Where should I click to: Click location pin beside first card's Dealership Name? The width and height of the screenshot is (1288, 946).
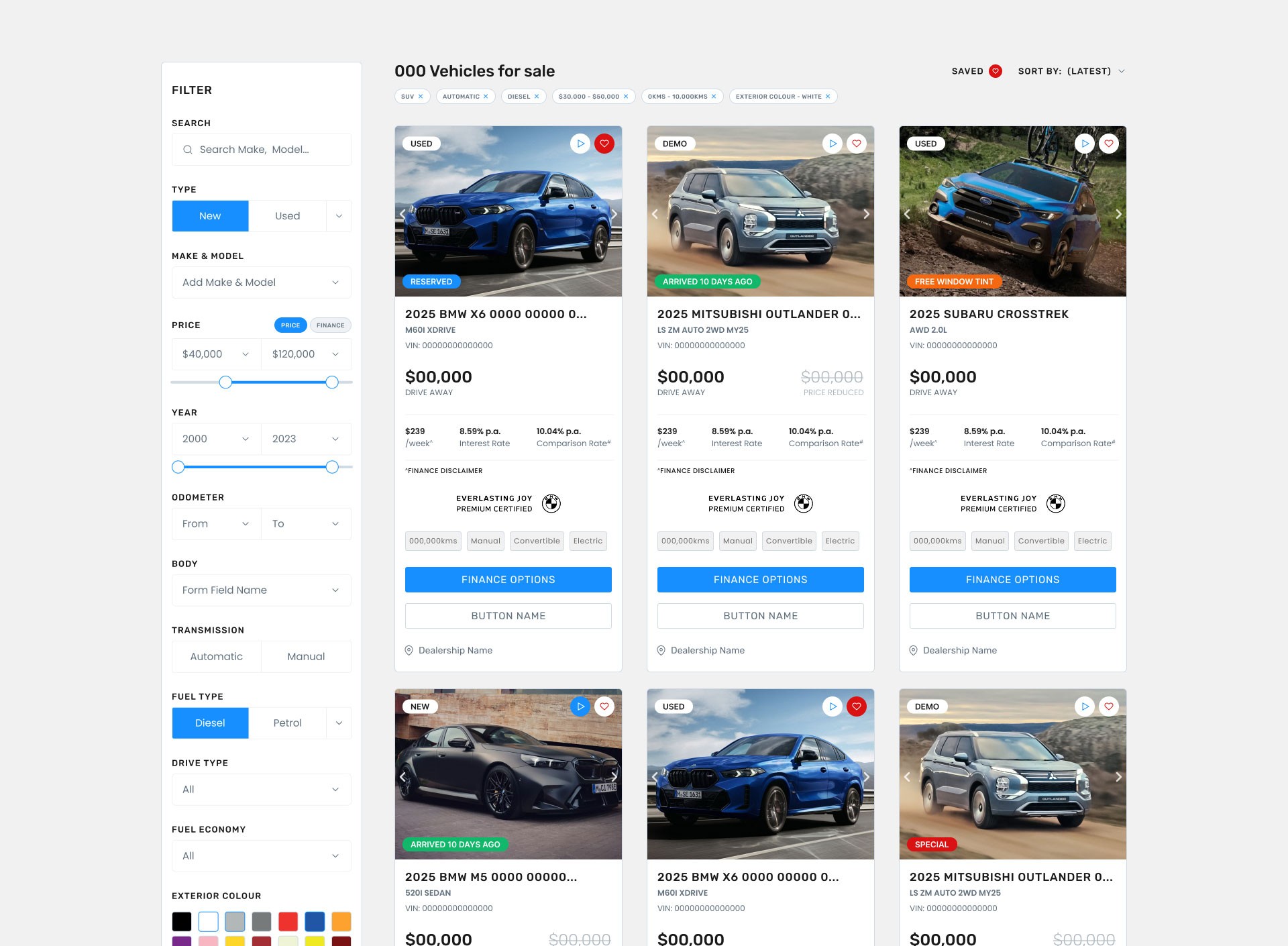pos(409,650)
